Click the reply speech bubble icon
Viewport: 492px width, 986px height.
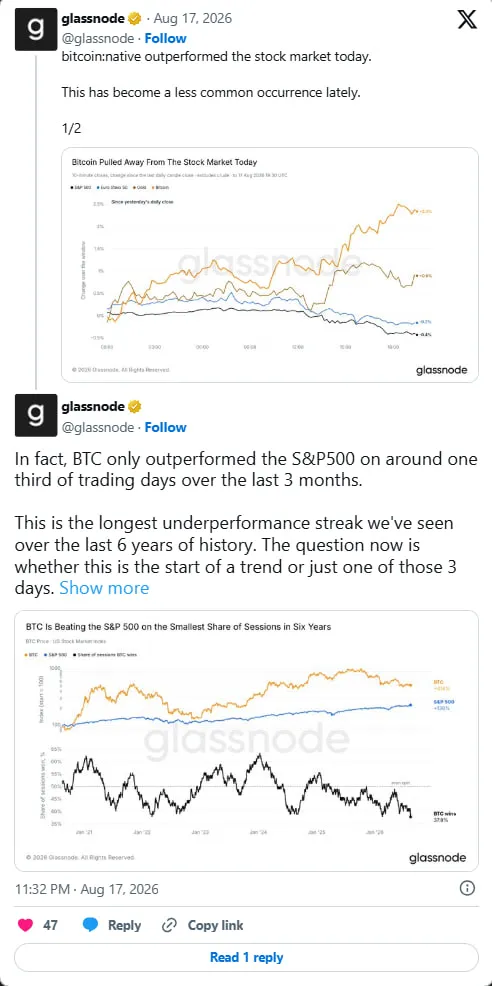[91, 925]
